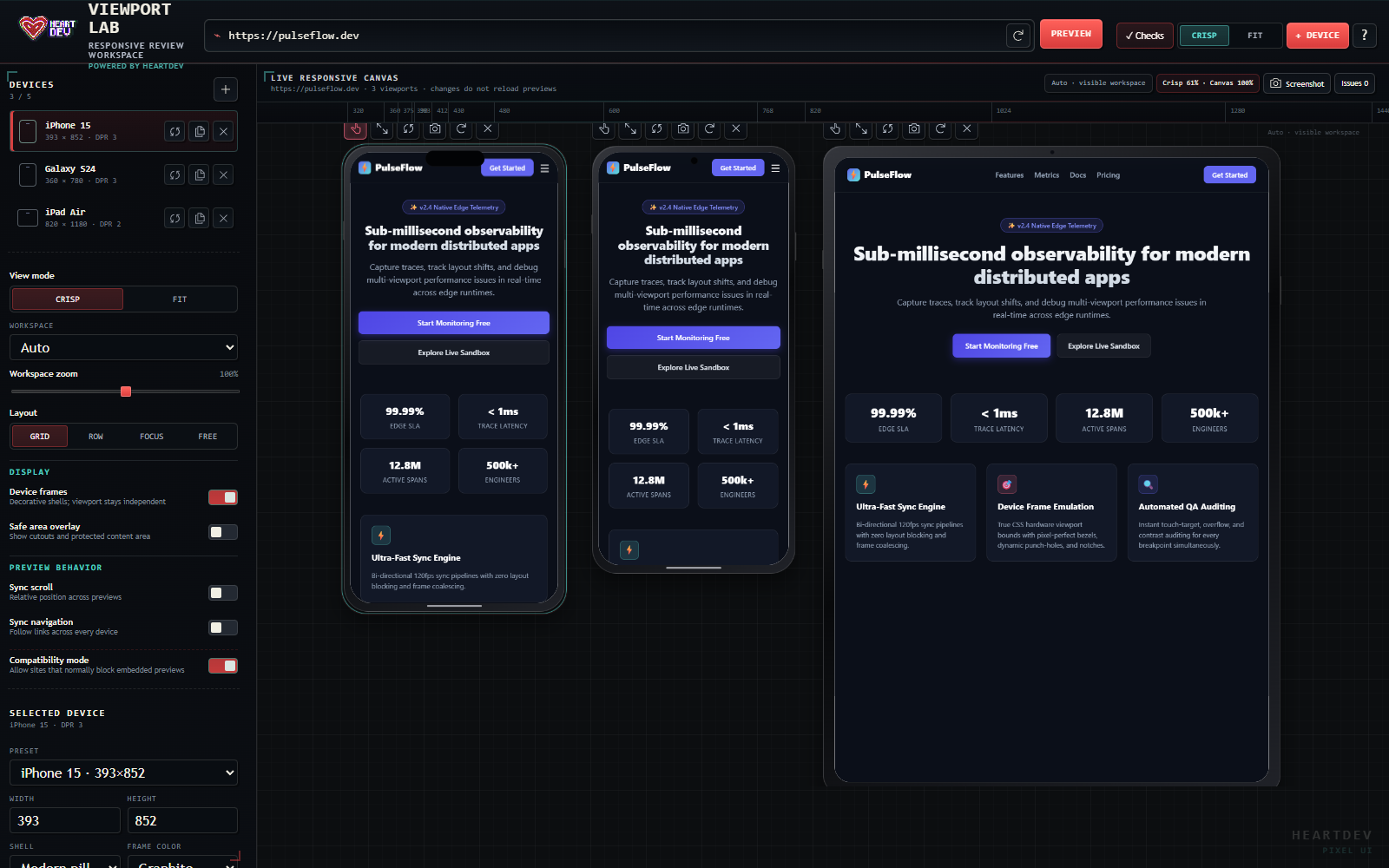Open the Workspace Auto dropdown
The image size is (1389, 868).
123,347
